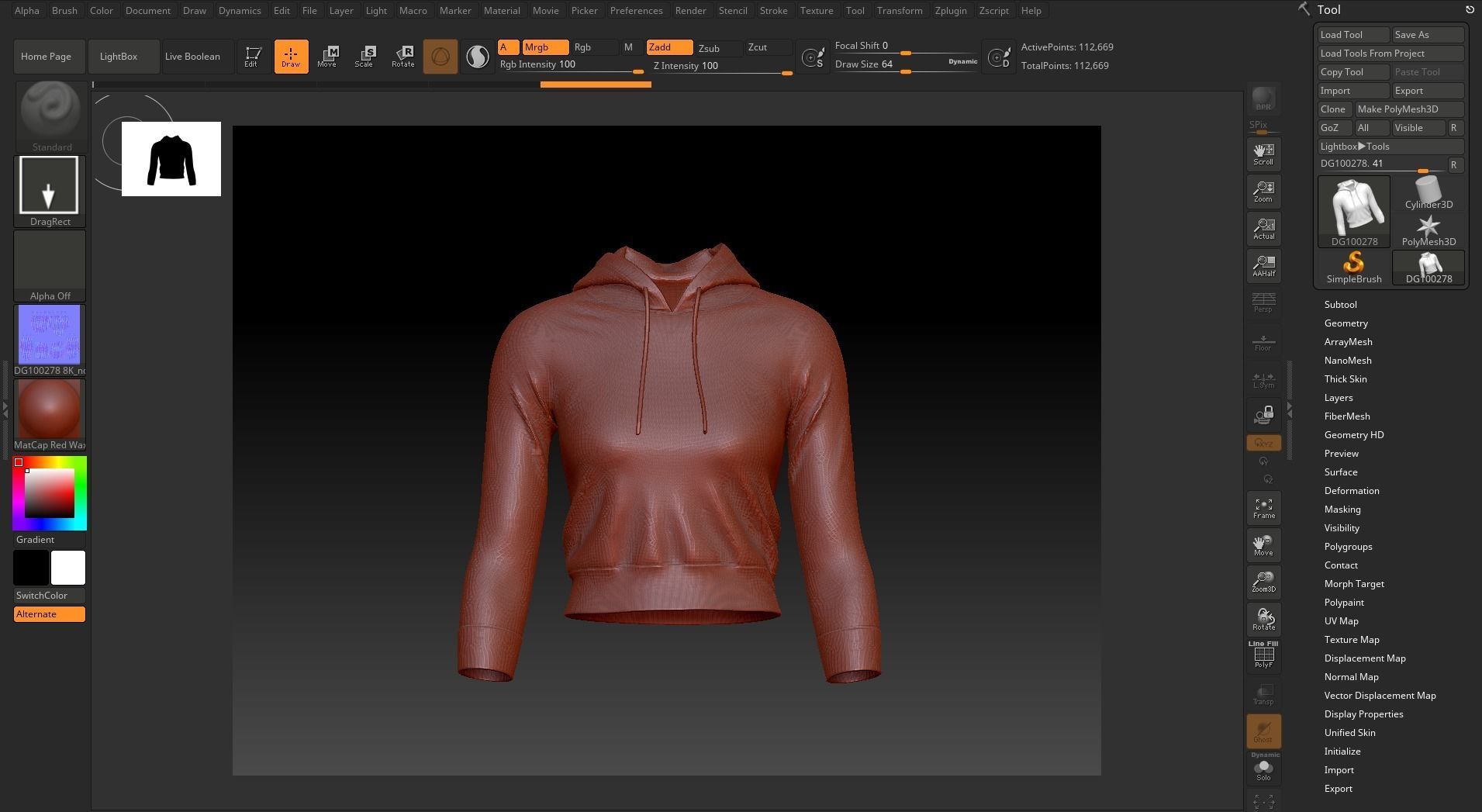Image resolution: width=1482 pixels, height=812 pixels.
Task: Expand the Texture Map section
Action: [x=1352, y=640]
